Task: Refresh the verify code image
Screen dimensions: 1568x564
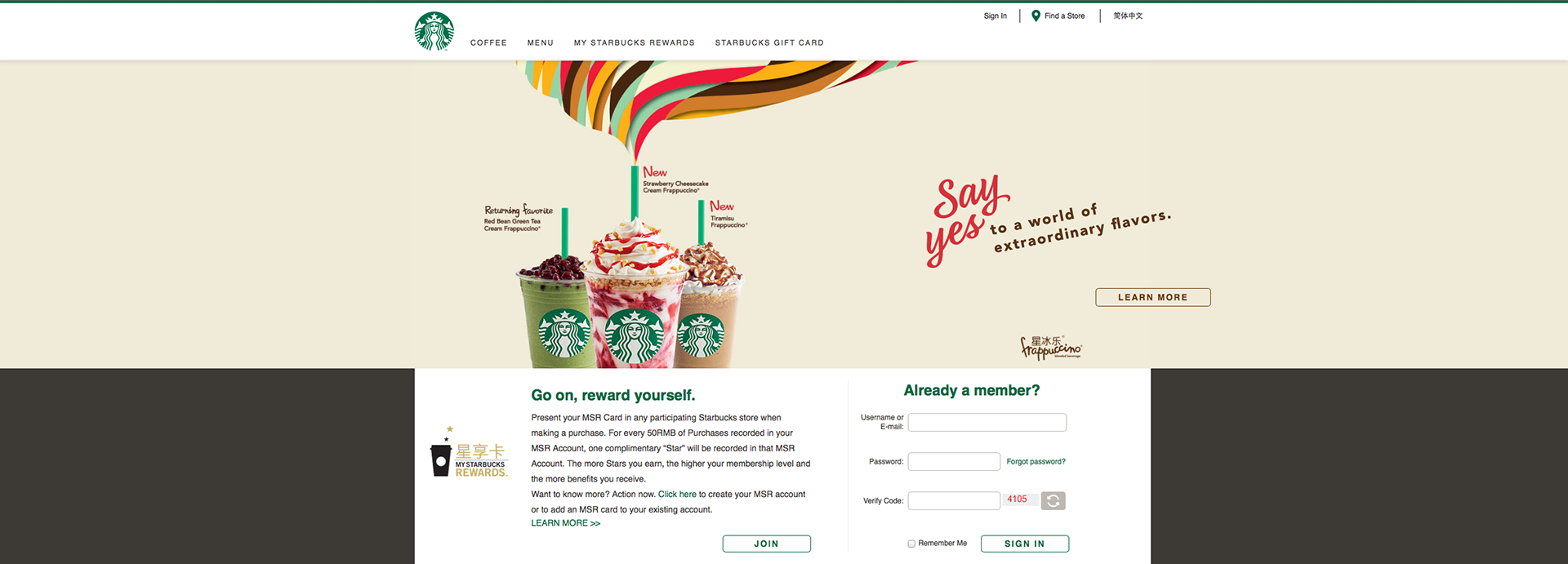Action: 1053,501
